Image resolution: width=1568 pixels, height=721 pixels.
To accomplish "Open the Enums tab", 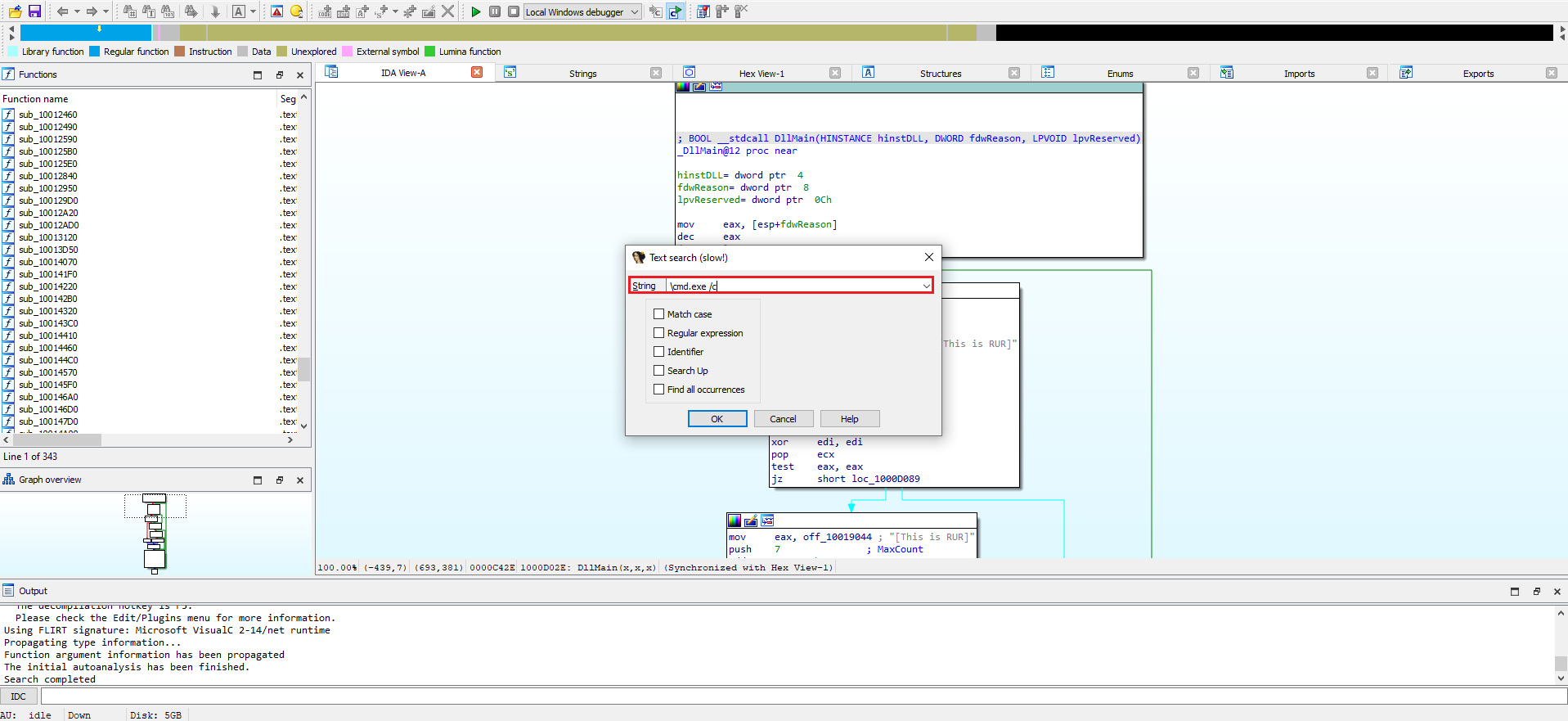I will tap(1120, 74).
